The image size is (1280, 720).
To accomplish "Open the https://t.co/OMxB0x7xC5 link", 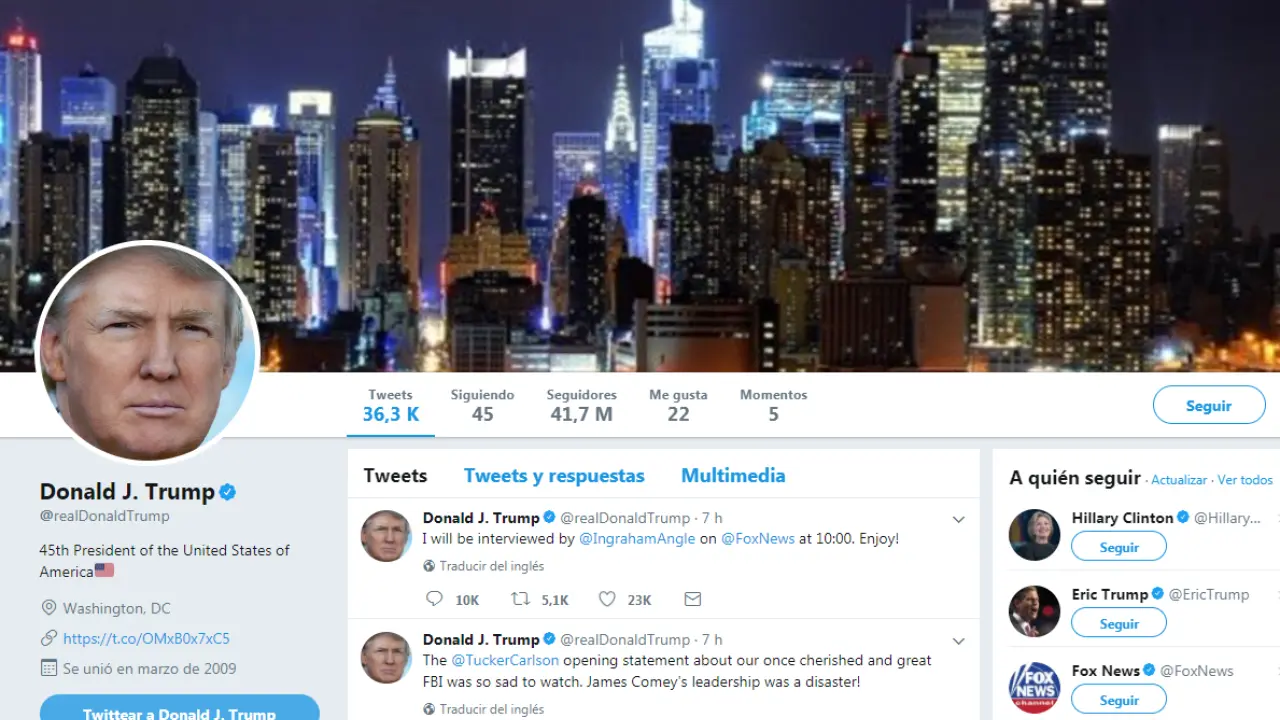I will point(146,638).
